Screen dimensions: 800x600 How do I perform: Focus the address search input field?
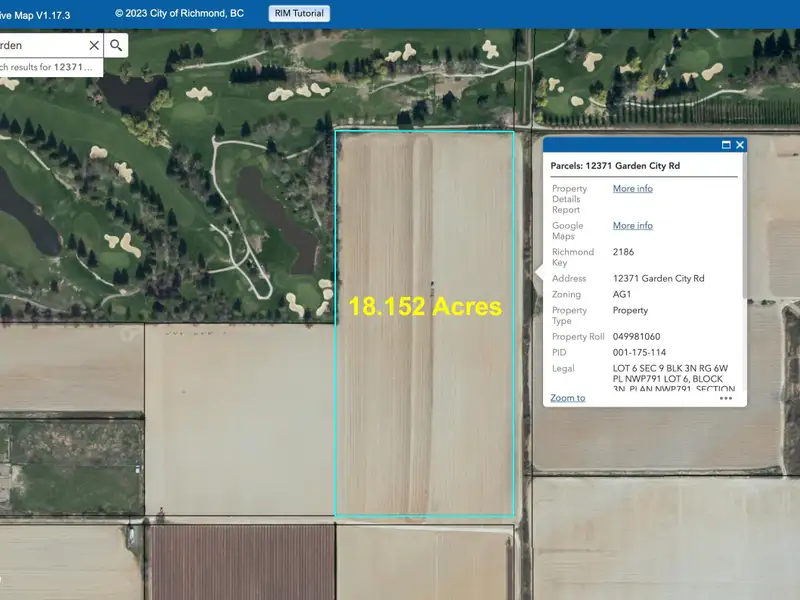(45, 45)
